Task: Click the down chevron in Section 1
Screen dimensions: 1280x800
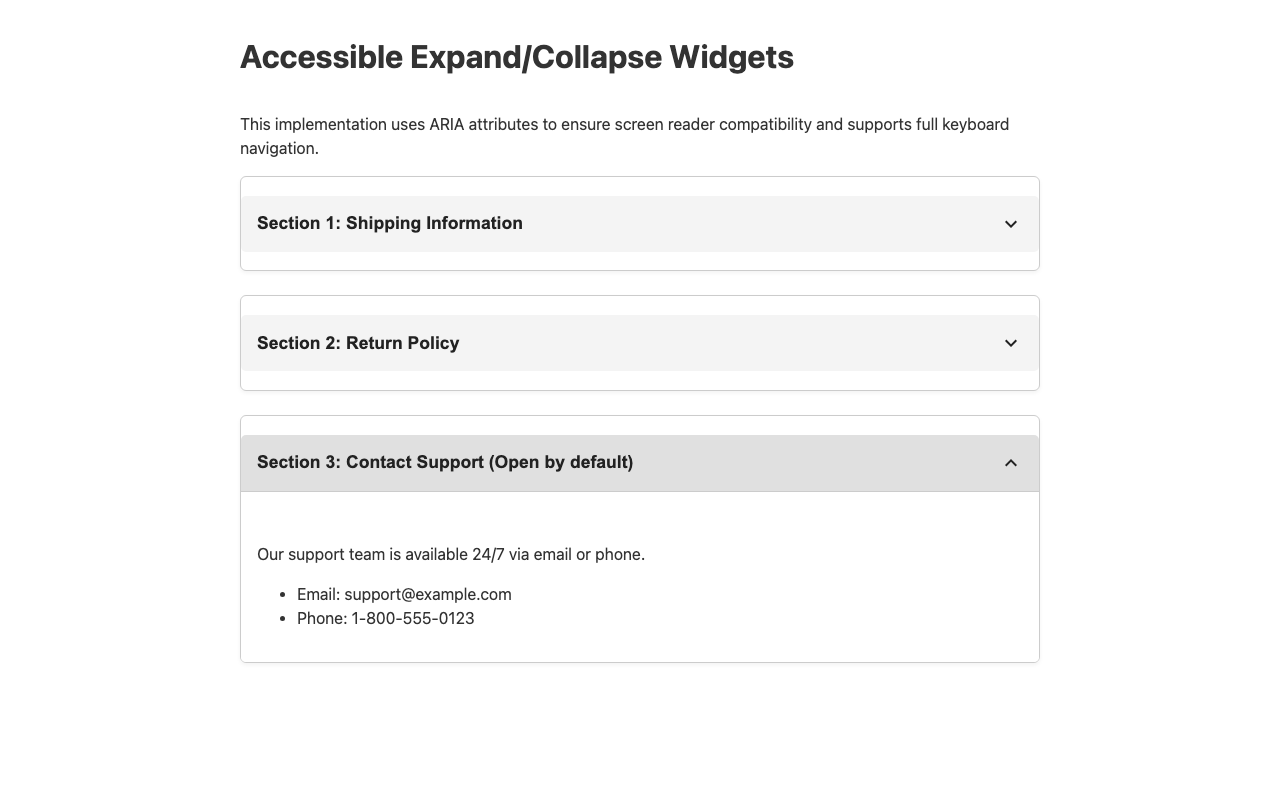Action: tap(1011, 224)
